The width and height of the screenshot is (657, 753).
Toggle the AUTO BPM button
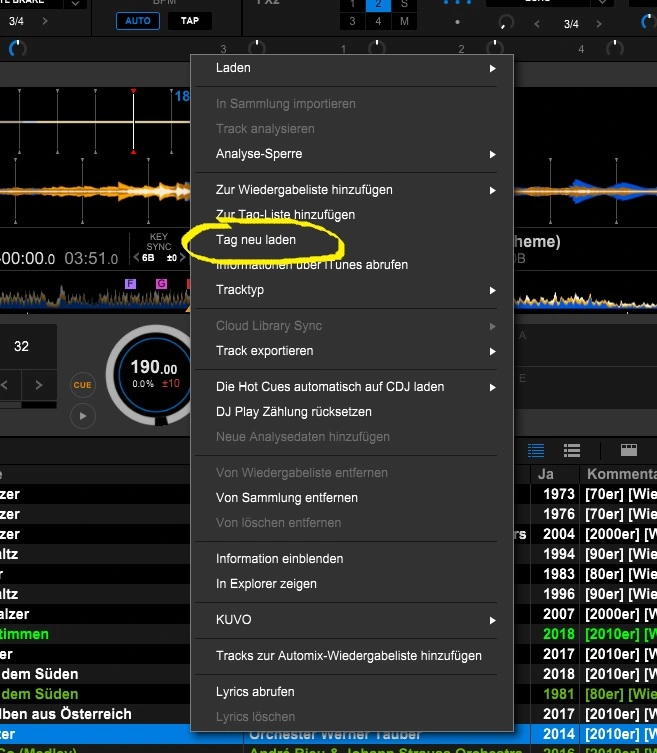click(137, 20)
